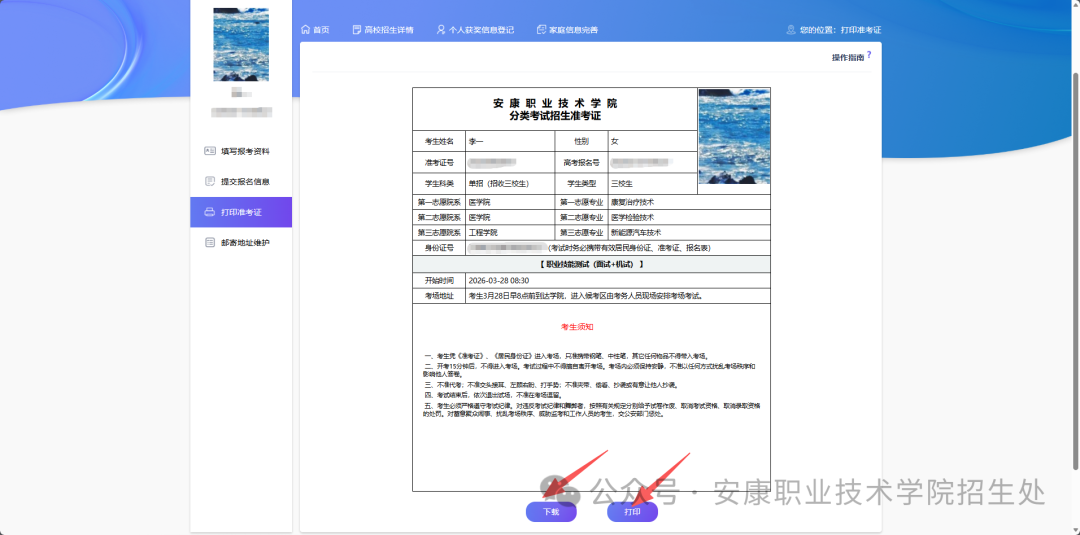Image resolution: width=1080 pixels, height=535 pixels.
Task: Click the ticket title 安康职业技术学院
Action: click(555, 103)
